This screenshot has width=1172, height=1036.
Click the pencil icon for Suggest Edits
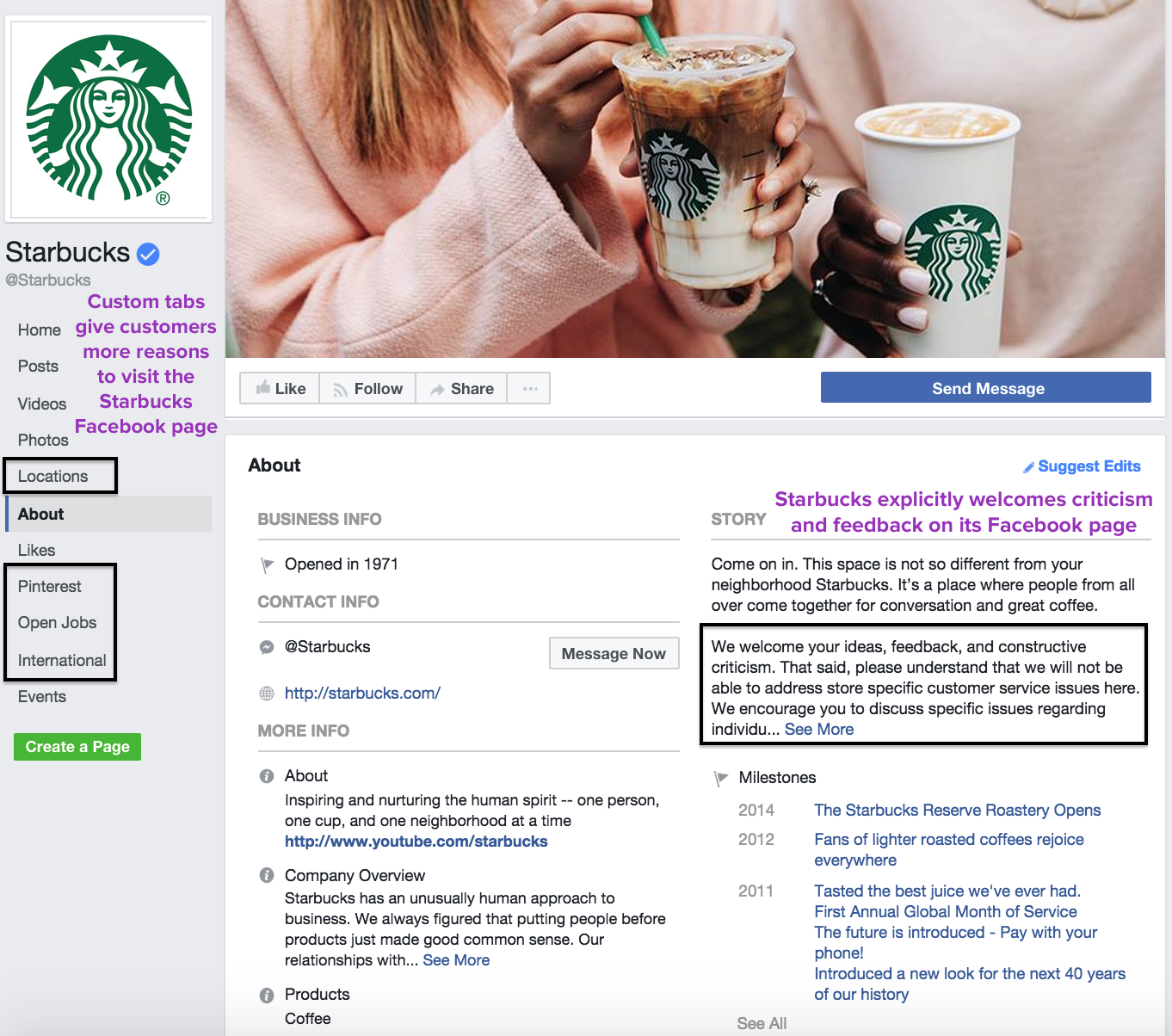pyautogui.click(x=1028, y=467)
